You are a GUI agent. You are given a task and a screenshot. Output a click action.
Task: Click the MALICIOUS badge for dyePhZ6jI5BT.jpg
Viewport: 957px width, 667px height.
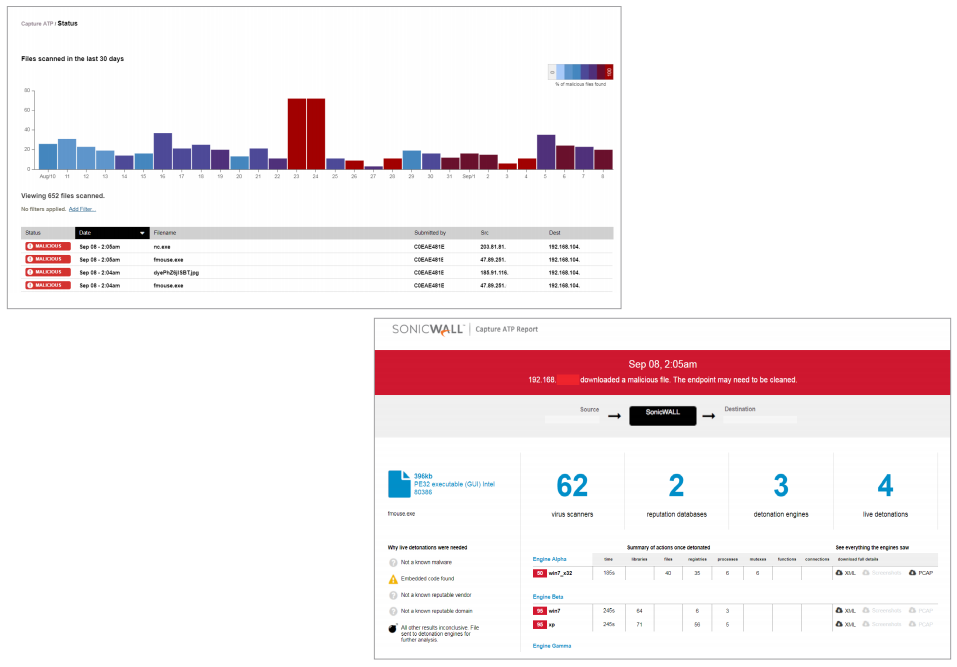pos(48,272)
